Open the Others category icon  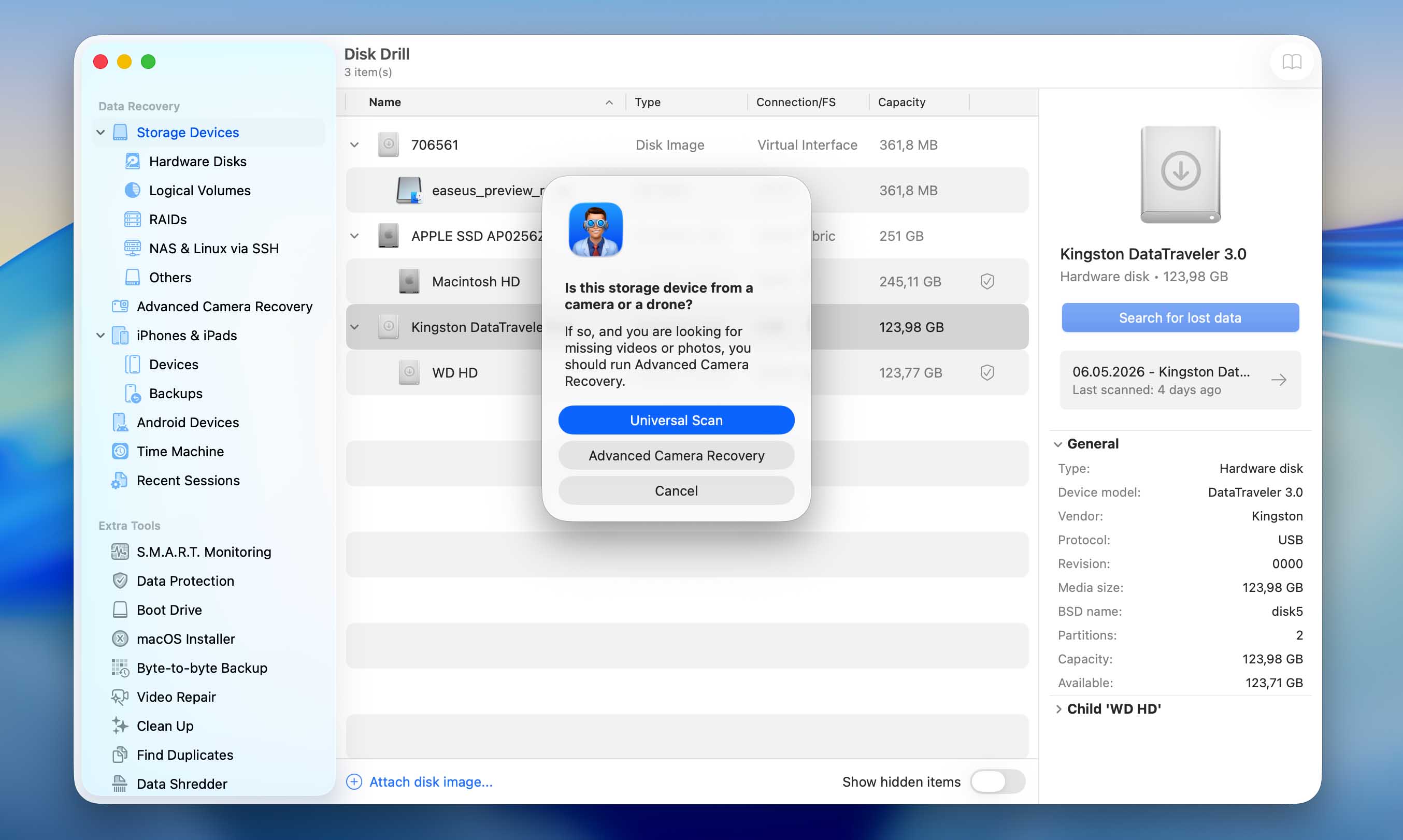[x=133, y=278]
